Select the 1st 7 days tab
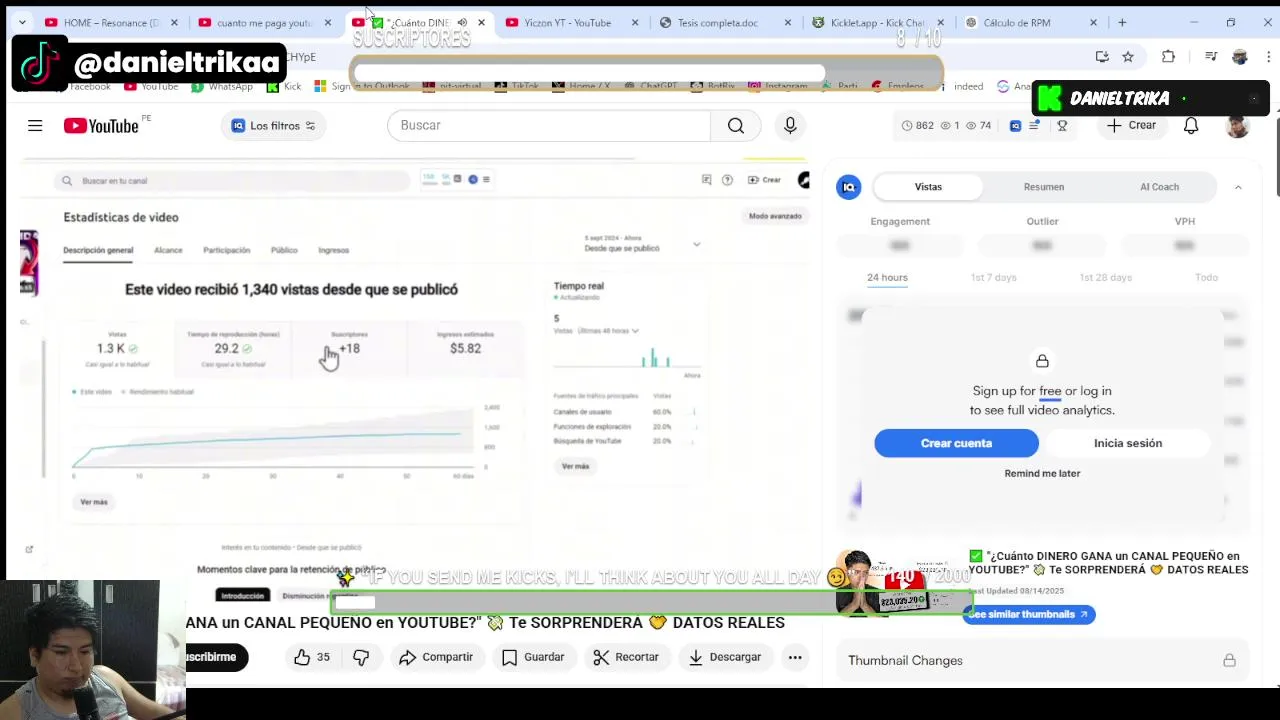The height and width of the screenshot is (720, 1280). pyautogui.click(x=993, y=278)
